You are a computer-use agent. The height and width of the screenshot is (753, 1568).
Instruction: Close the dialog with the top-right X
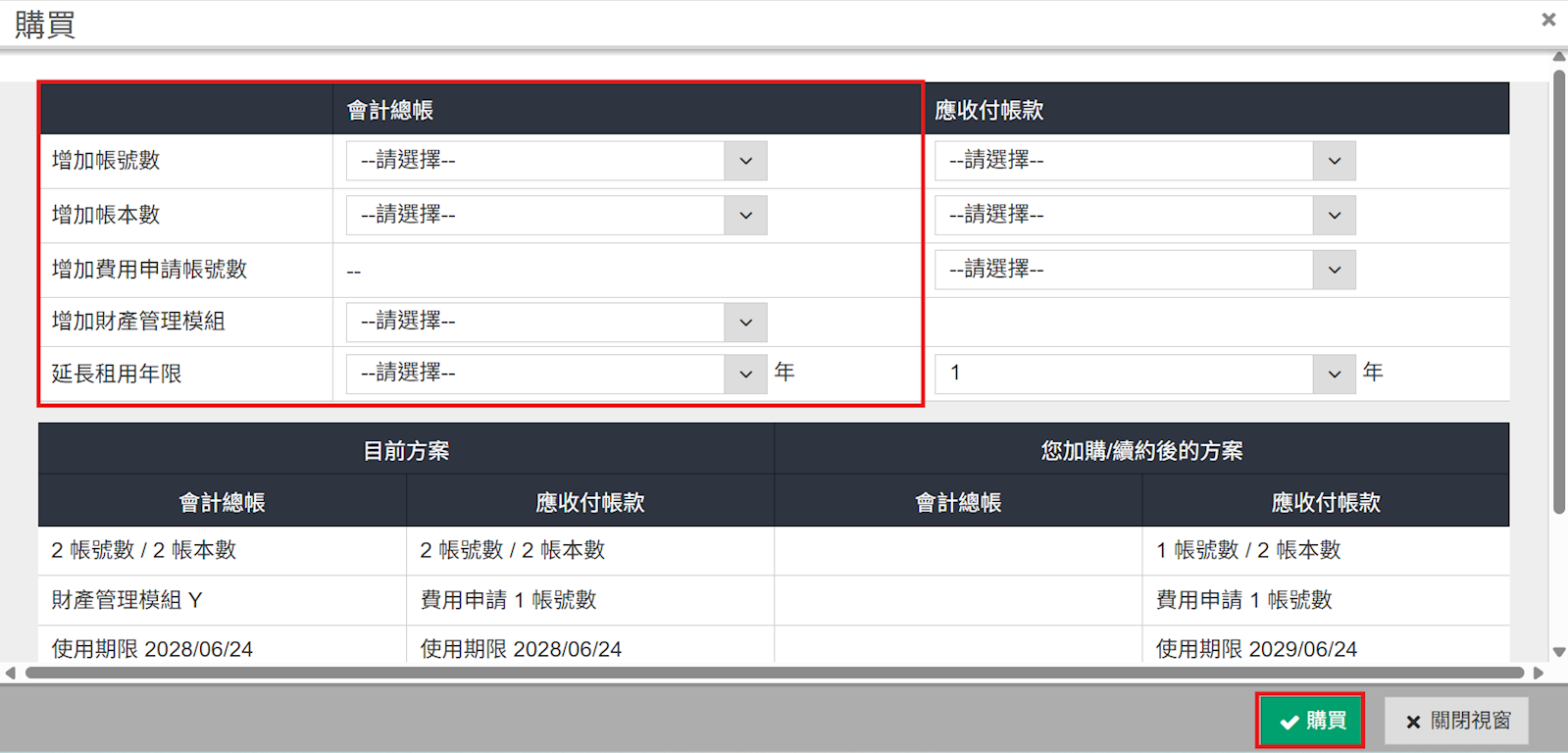[x=1548, y=20]
